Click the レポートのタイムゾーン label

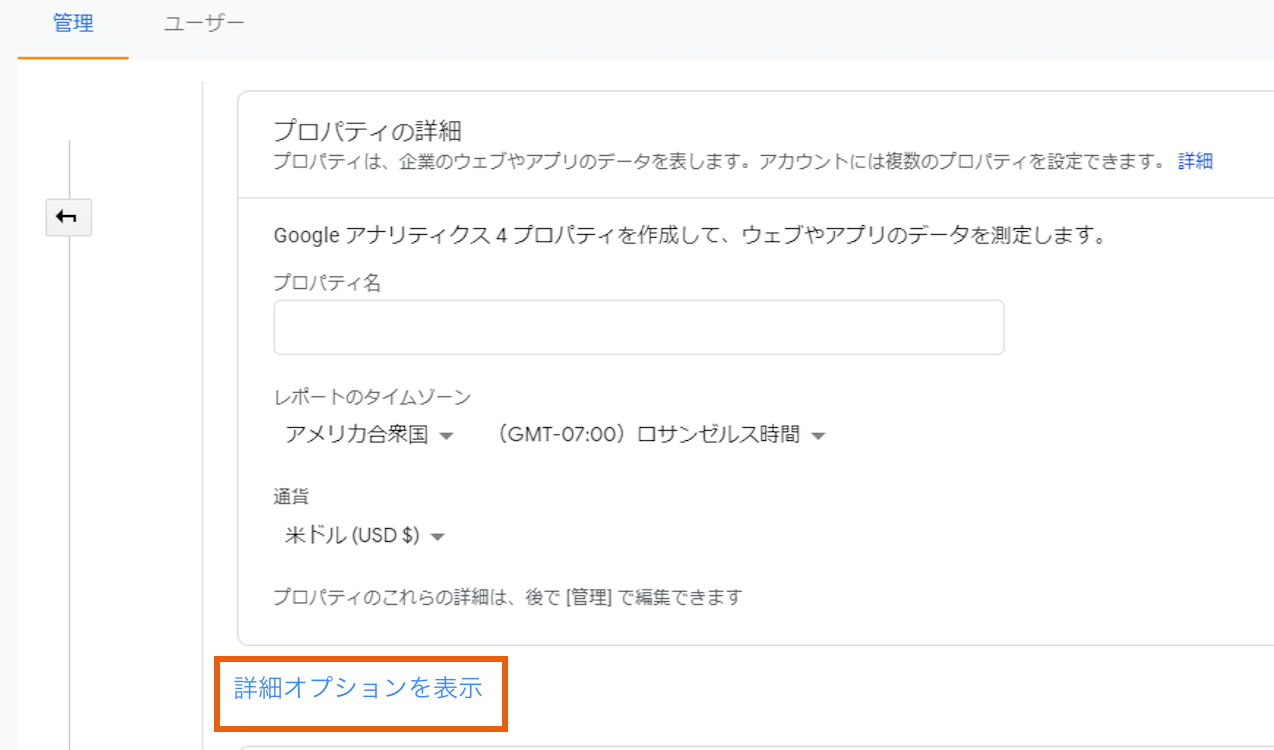(372, 397)
